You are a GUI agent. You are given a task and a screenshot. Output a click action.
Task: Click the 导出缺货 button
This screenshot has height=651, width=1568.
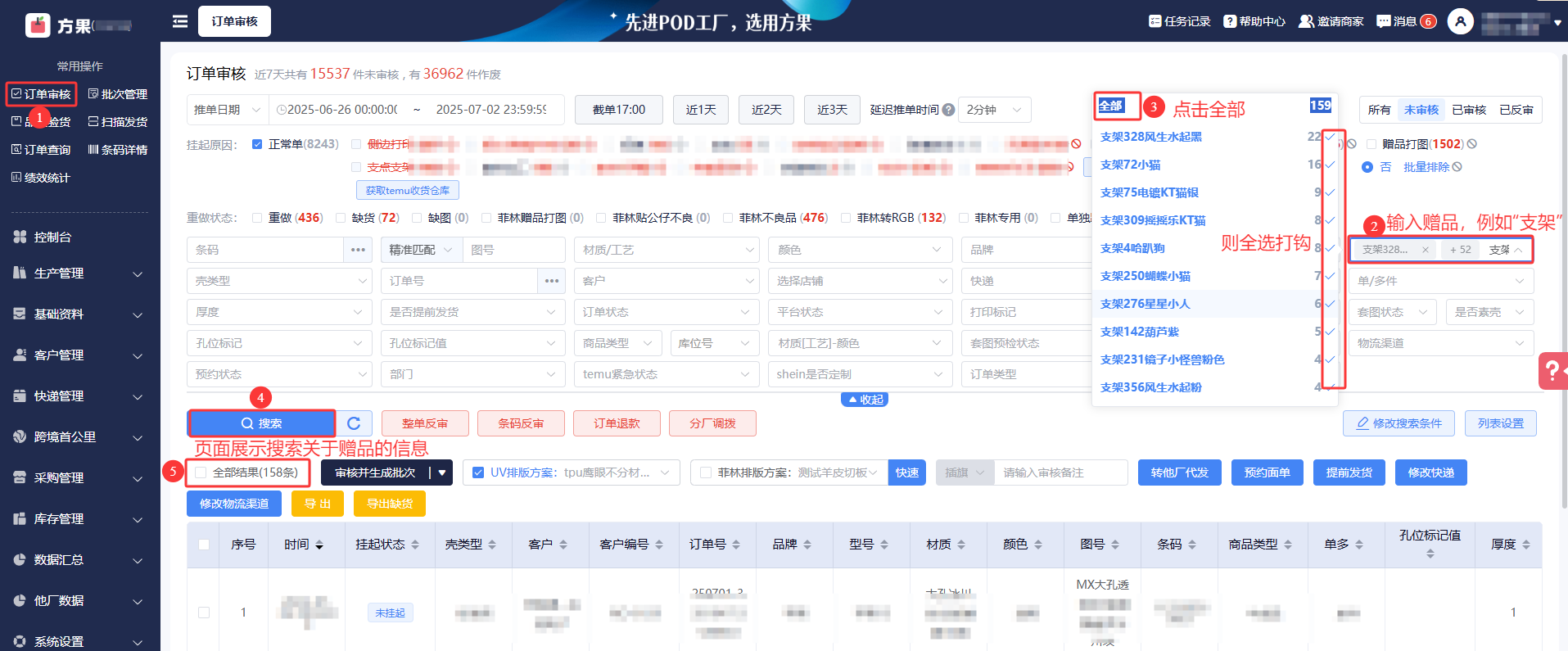(x=389, y=504)
